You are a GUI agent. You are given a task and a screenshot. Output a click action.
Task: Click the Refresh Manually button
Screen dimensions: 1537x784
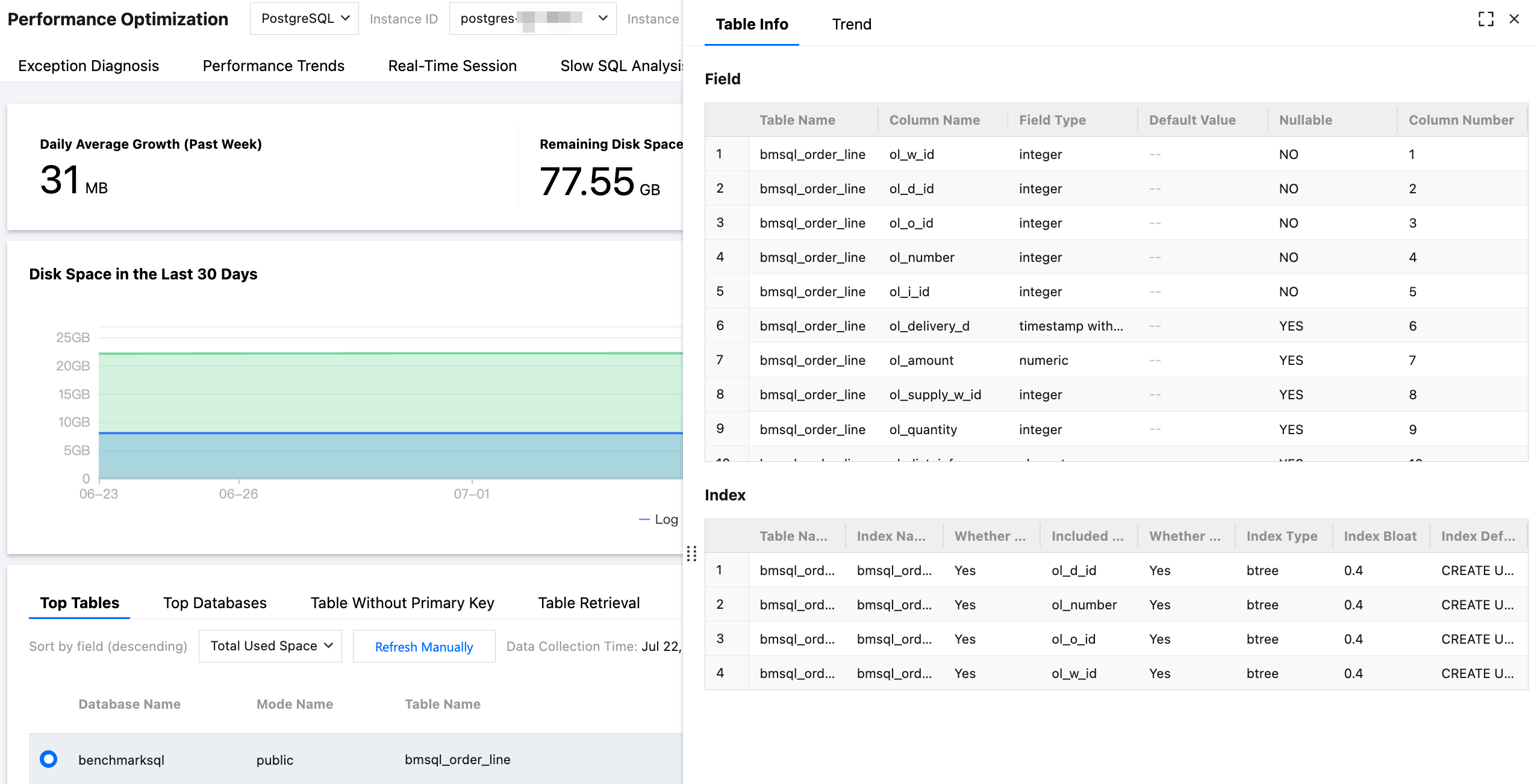pyautogui.click(x=424, y=646)
